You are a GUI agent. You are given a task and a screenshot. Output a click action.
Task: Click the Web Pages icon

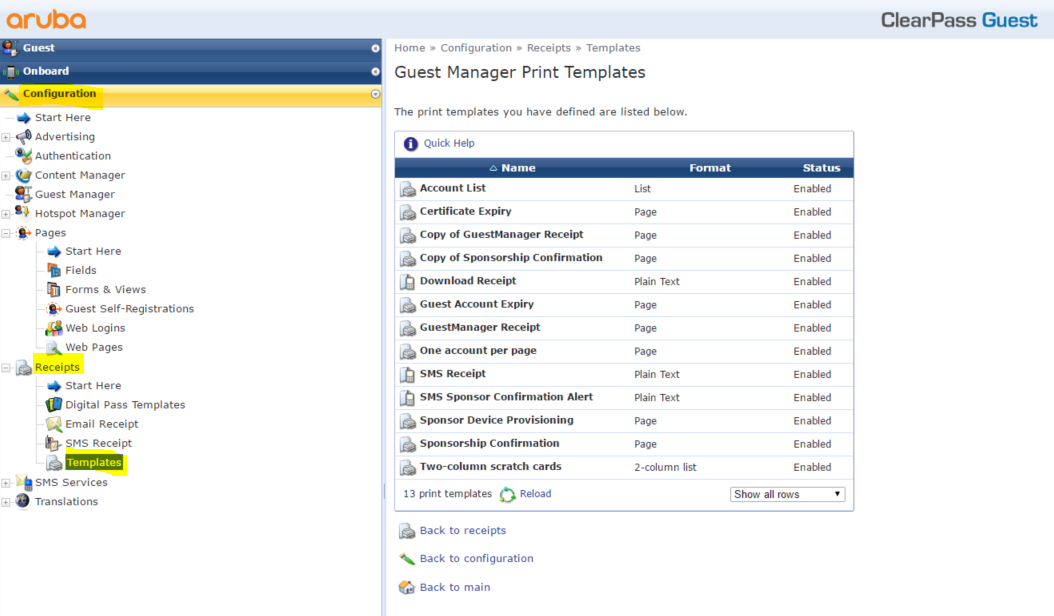point(54,347)
